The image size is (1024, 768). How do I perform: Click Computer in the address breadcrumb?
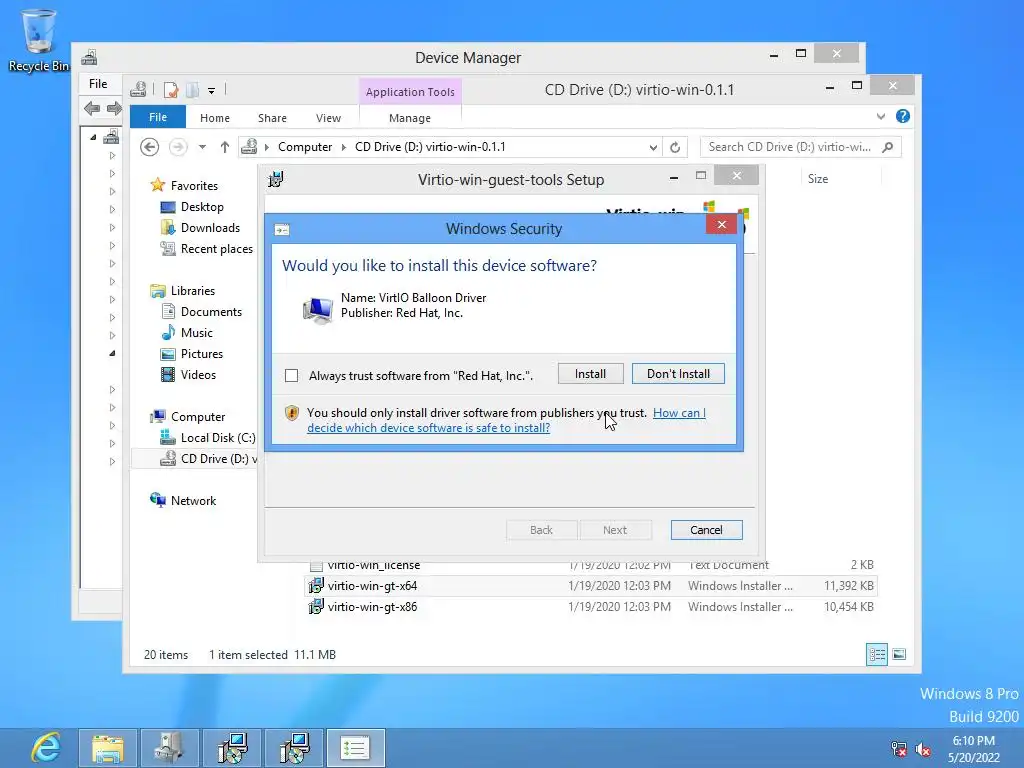point(305,147)
